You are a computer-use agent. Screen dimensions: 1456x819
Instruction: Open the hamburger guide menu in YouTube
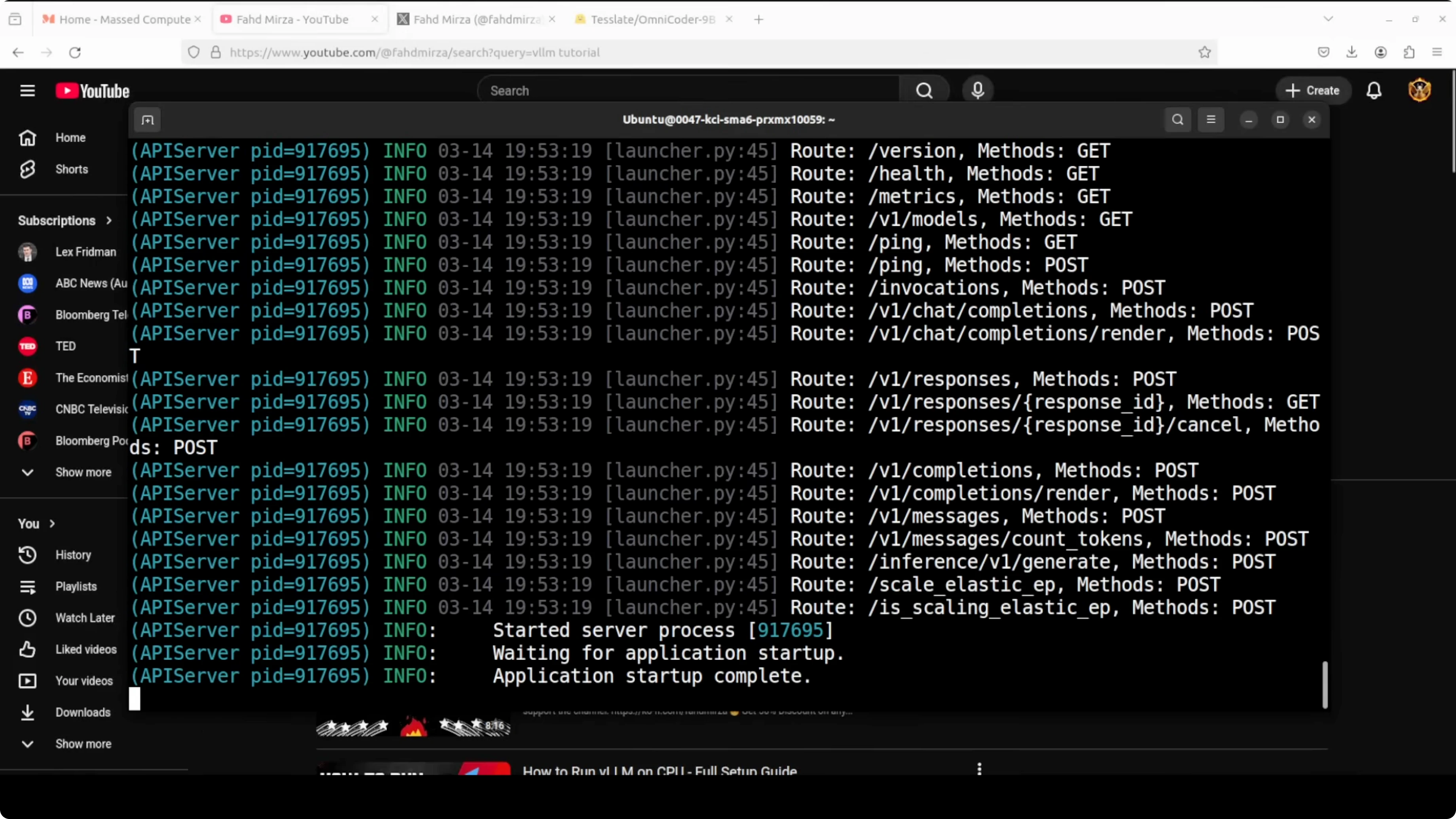click(27, 91)
